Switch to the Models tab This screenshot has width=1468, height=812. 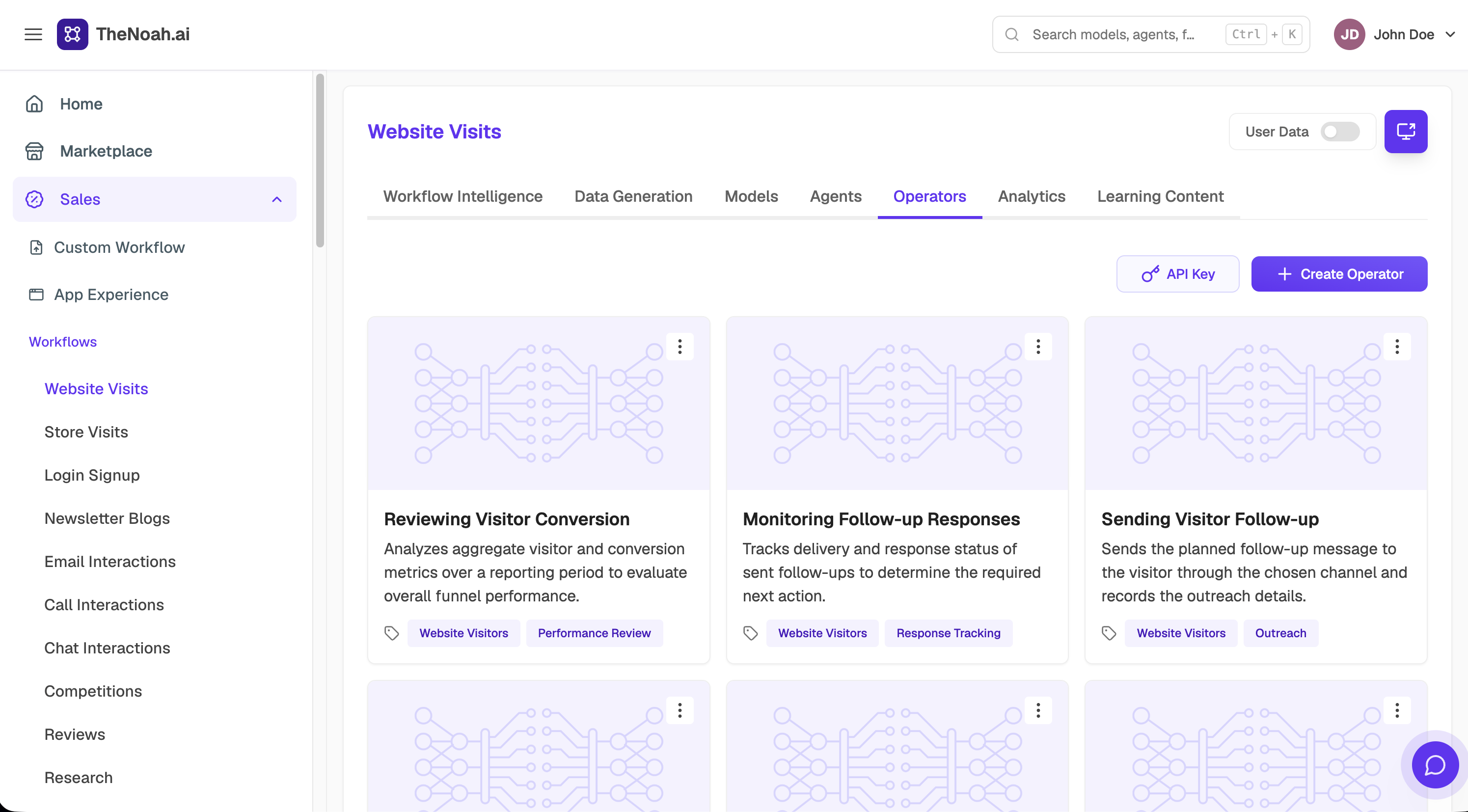point(751,196)
